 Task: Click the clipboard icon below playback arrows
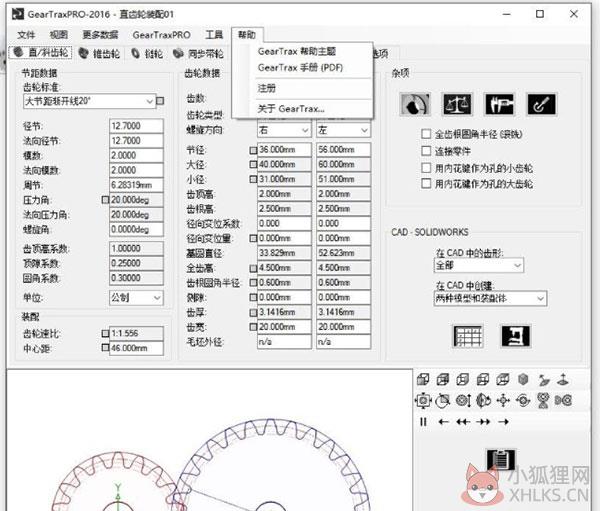click(x=501, y=459)
